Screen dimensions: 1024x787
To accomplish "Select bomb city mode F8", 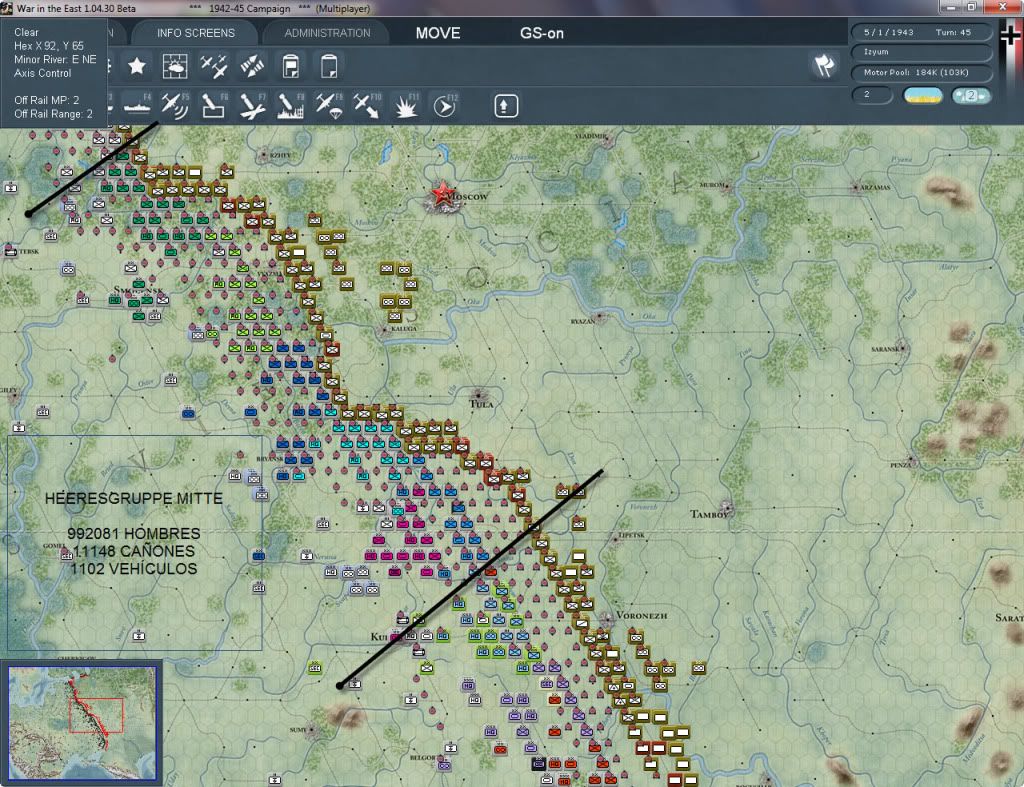I will [291, 106].
